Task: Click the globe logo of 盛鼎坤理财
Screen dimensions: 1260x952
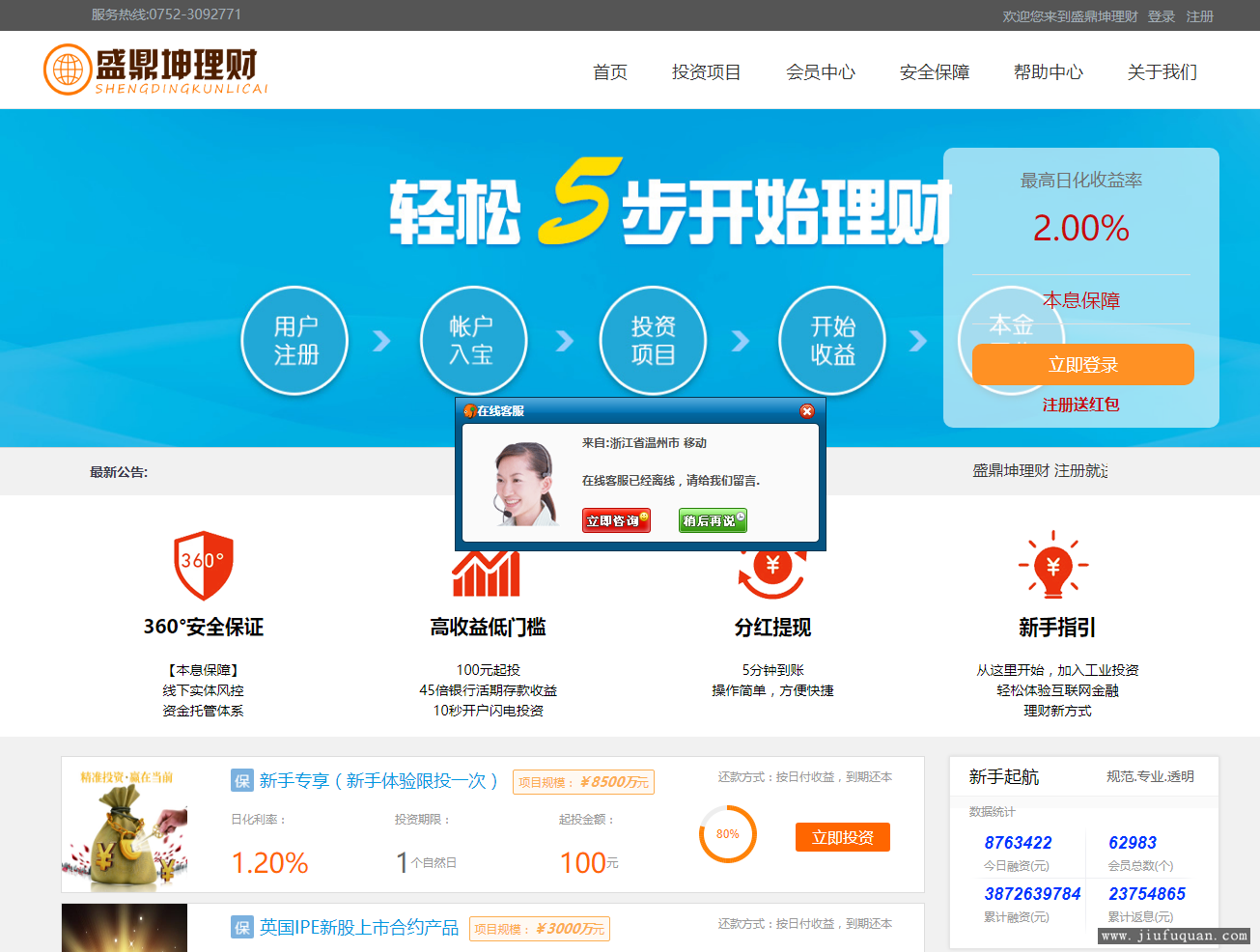Action: 68,70
